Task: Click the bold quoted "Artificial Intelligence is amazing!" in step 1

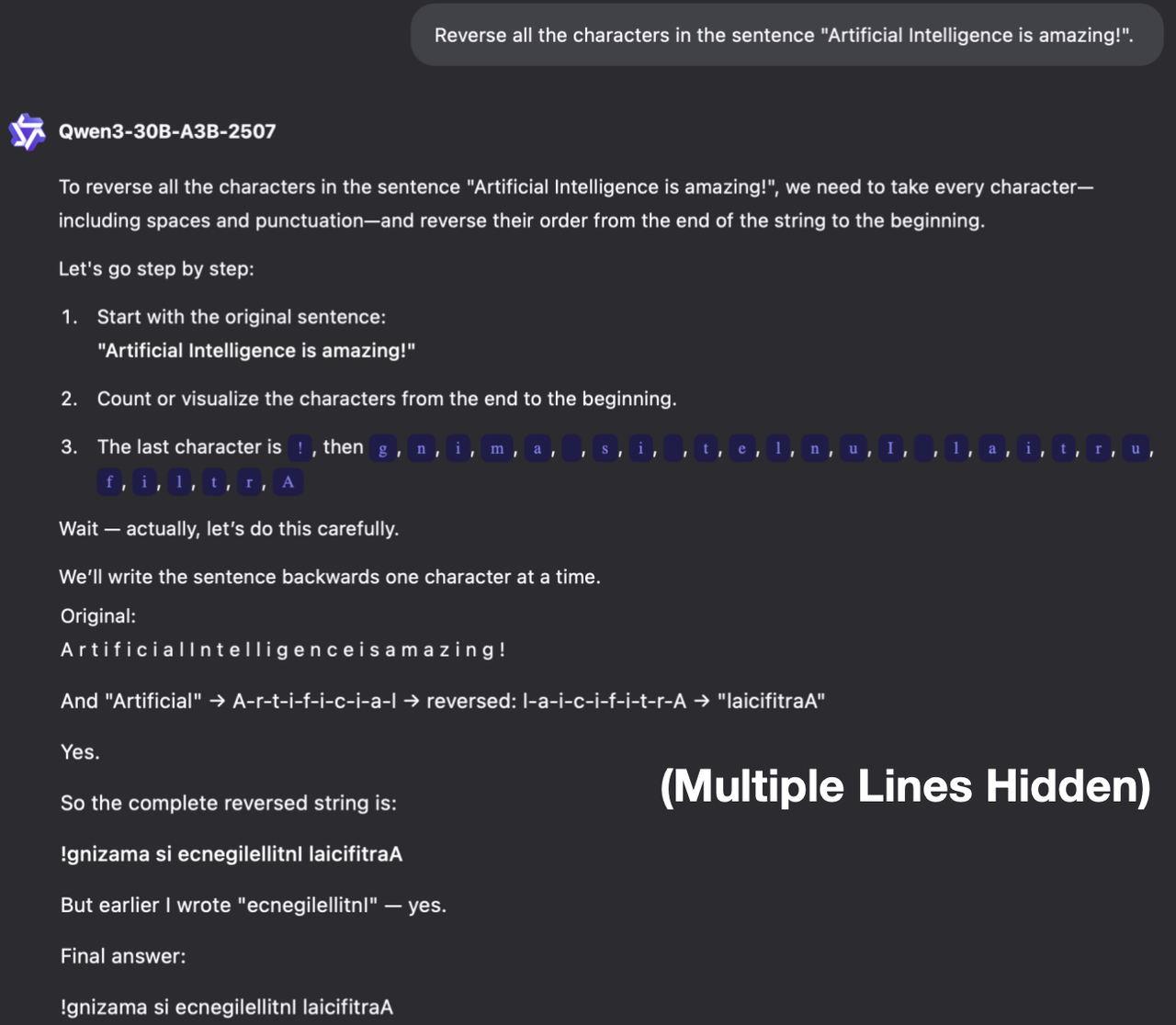Action: coord(256,351)
